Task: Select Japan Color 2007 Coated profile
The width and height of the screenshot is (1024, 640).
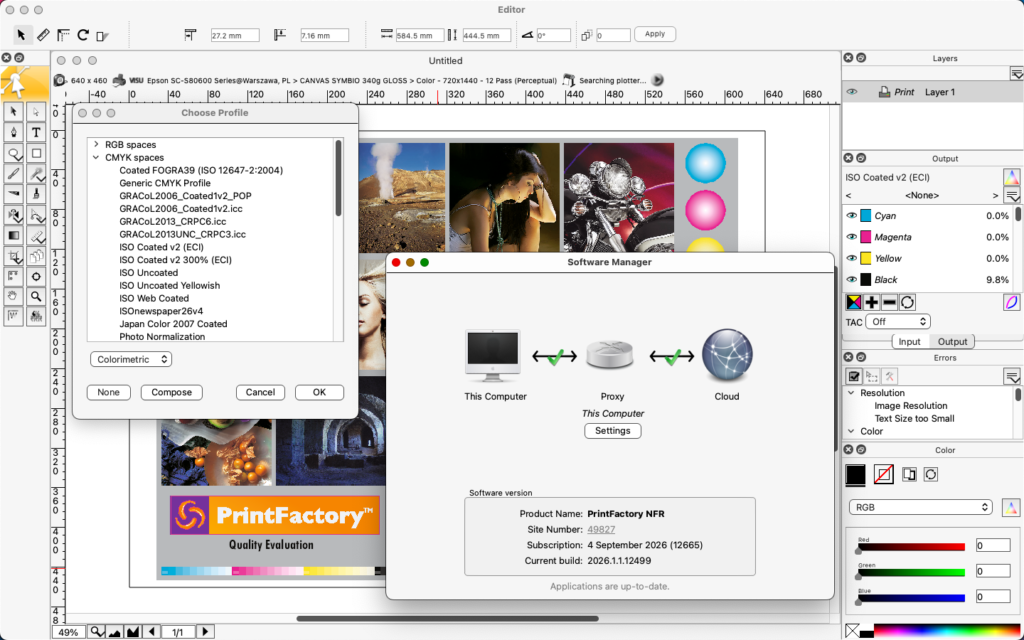Action: 173,324
